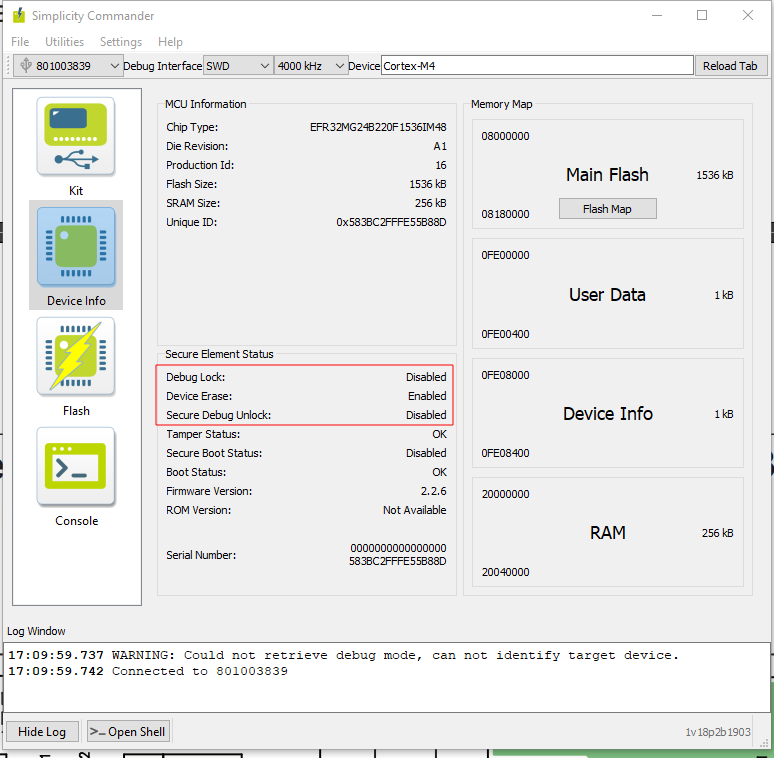This screenshot has height=758, width=774.
Task: Click the 20000000 RAM start address
Action: point(505,494)
